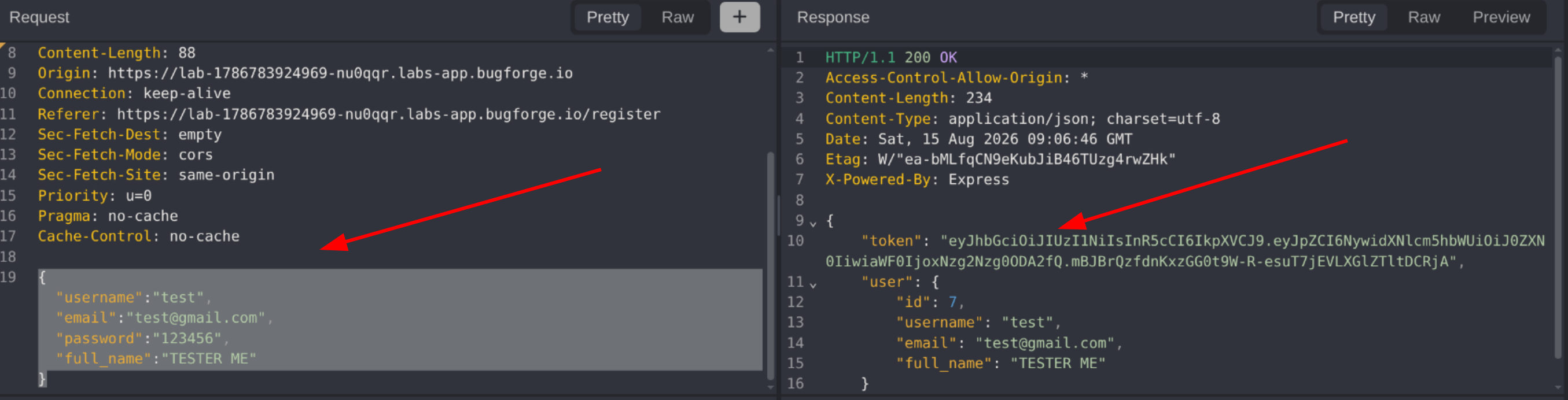Click the scroll-down arrow in Response pane
This screenshot has width=1568, height=400.
click(1558, 387)
